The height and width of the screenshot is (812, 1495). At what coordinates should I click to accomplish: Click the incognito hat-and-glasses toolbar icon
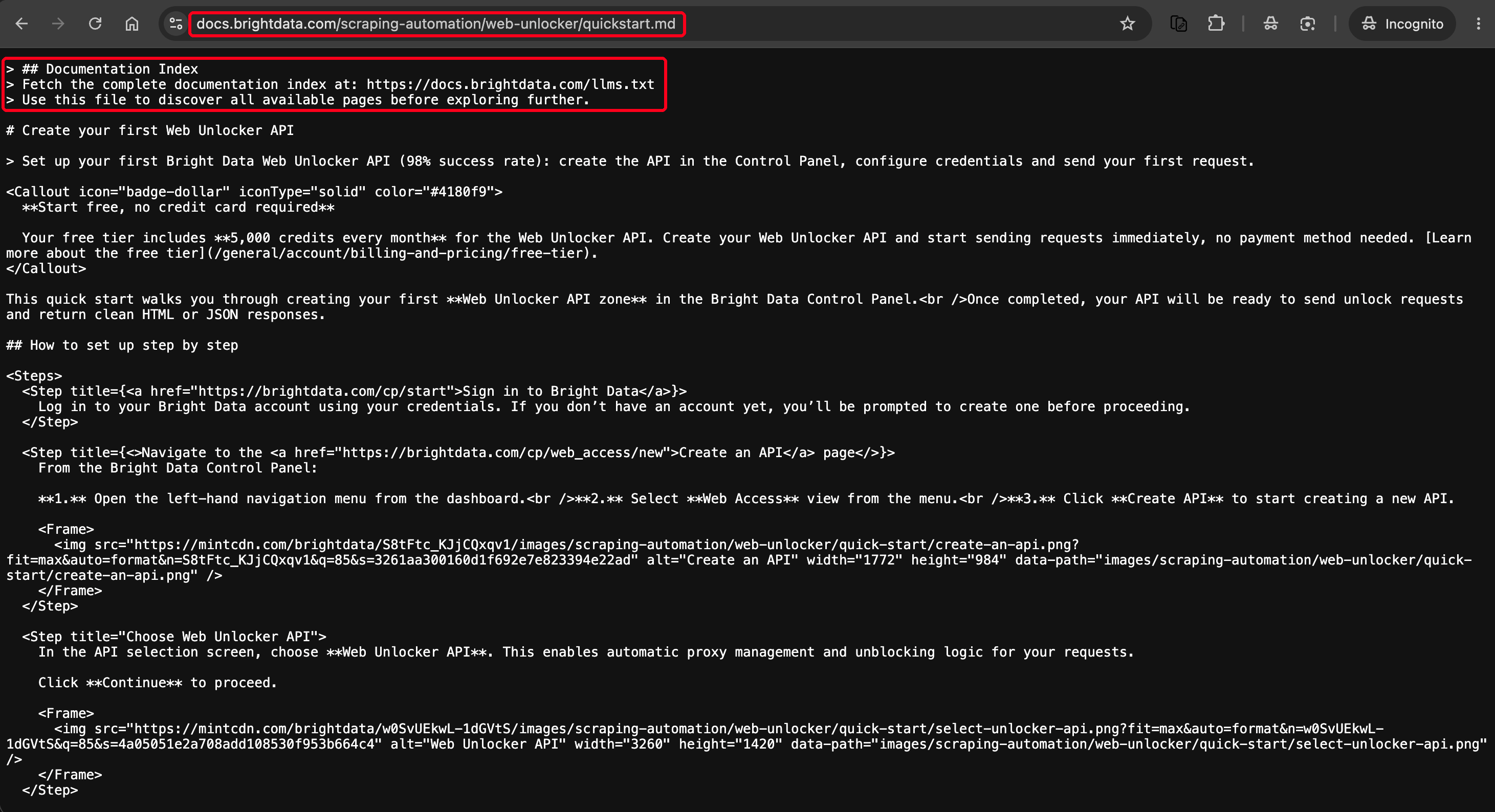tap(1270, 24)
